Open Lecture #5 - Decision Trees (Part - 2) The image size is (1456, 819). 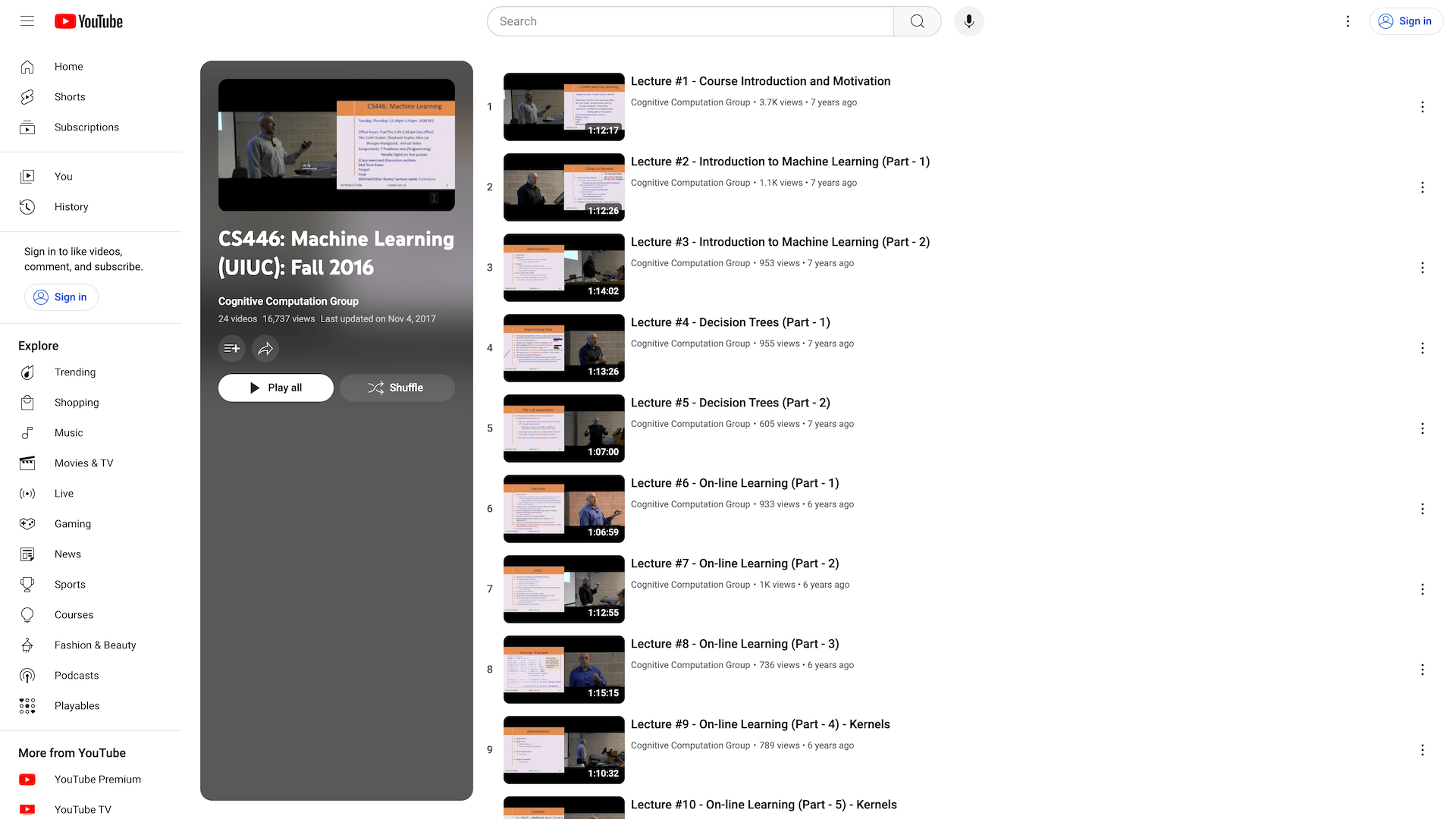[x=730, y=403]
